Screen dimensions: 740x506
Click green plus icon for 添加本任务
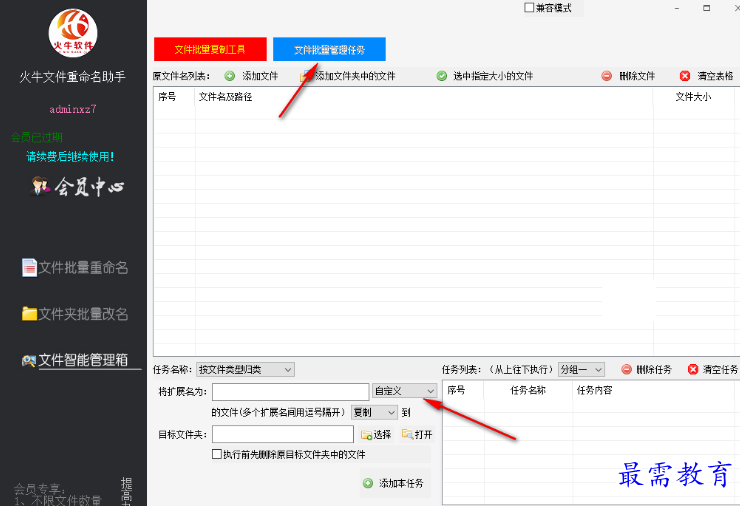coord(368,483)
